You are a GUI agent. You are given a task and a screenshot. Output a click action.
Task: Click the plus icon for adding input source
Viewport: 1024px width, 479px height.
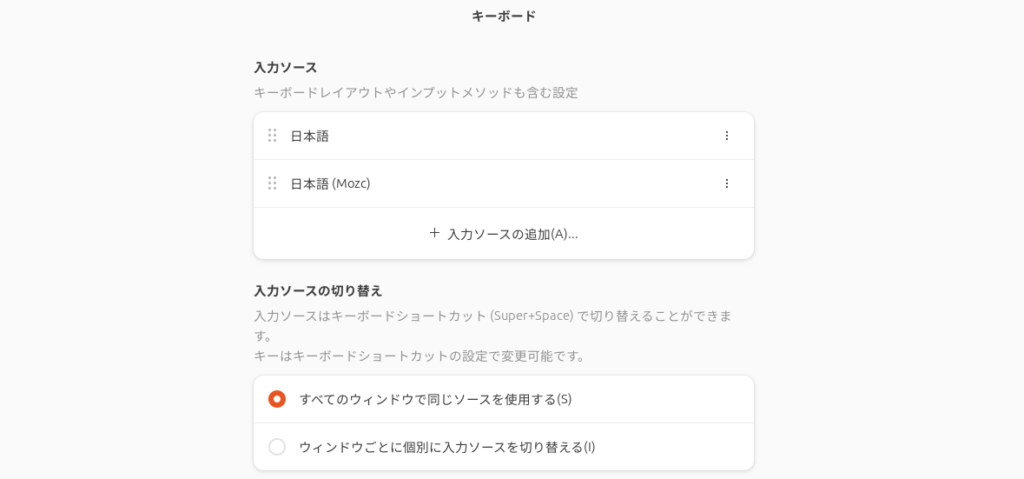(434, 233)
